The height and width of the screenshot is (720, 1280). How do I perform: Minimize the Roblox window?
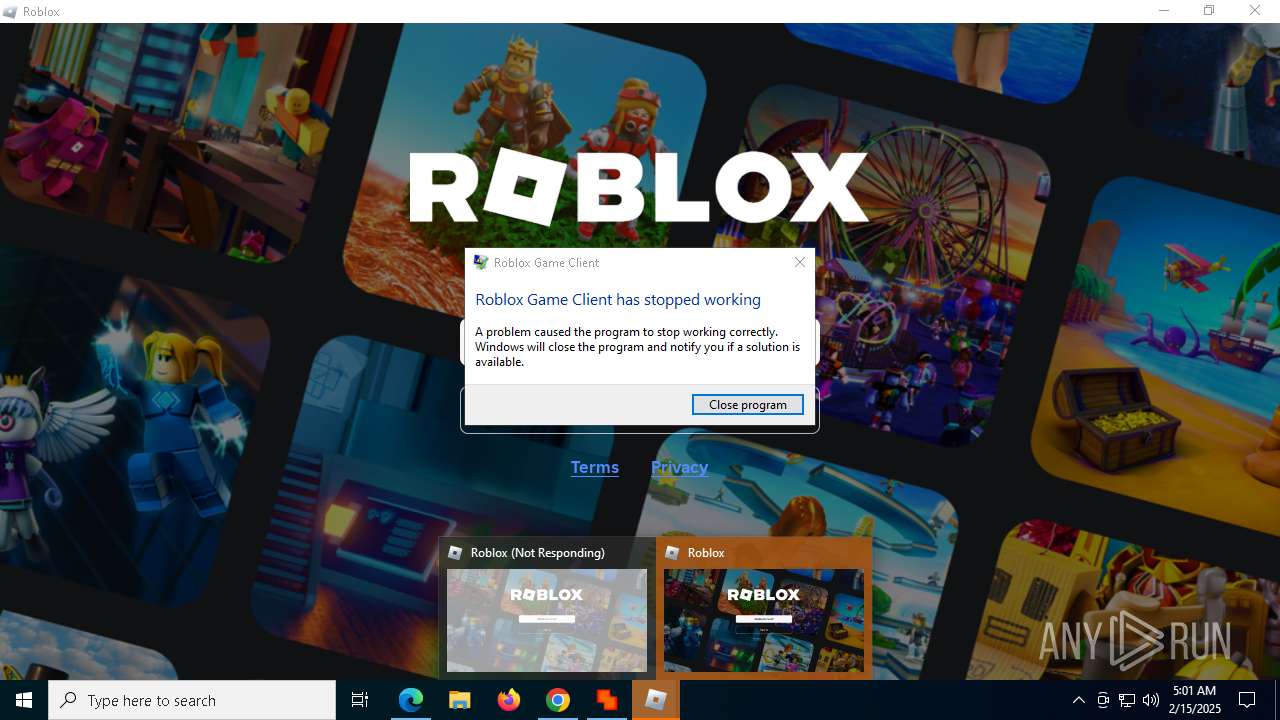(x=1164, y=11)
